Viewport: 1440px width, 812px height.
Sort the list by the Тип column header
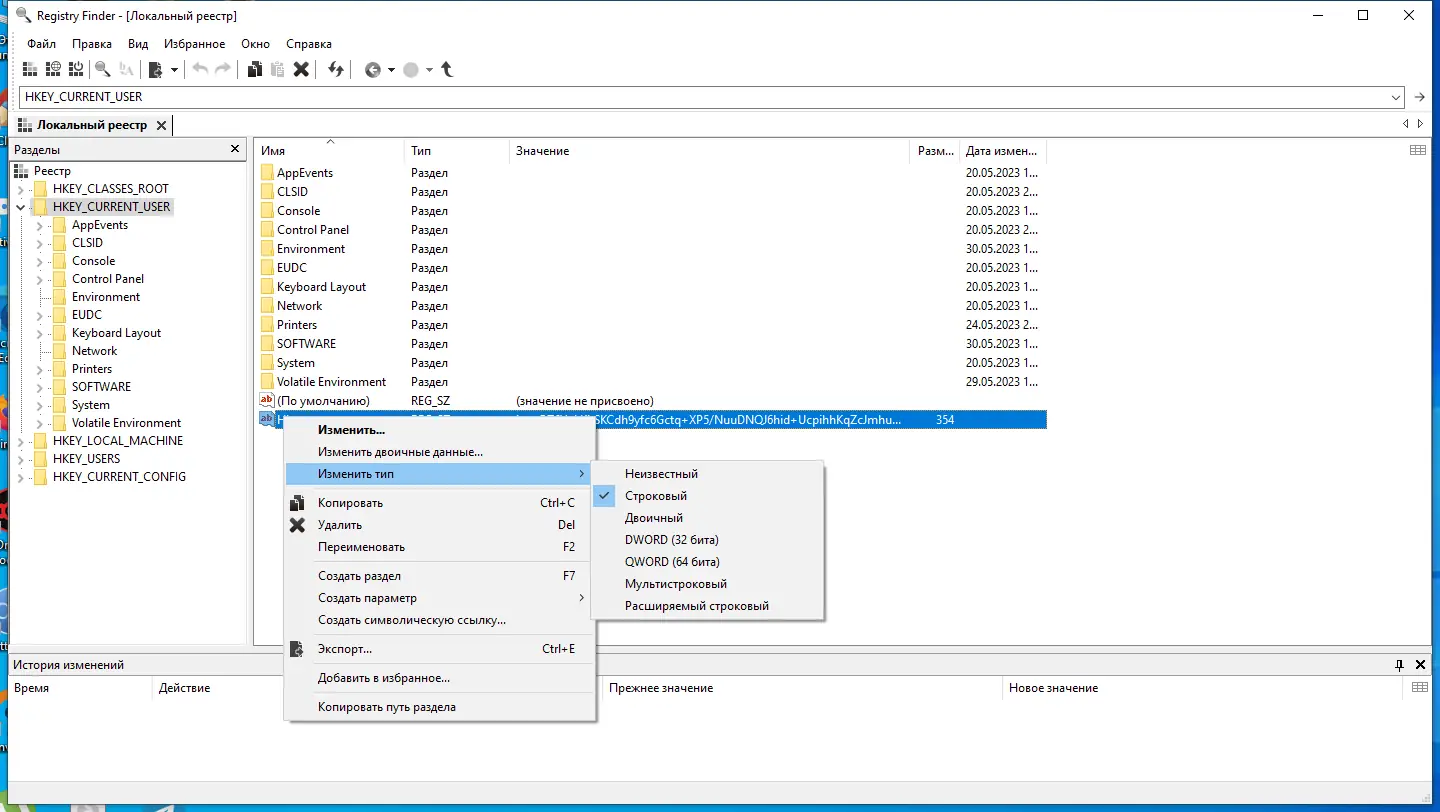pos(457,151)
